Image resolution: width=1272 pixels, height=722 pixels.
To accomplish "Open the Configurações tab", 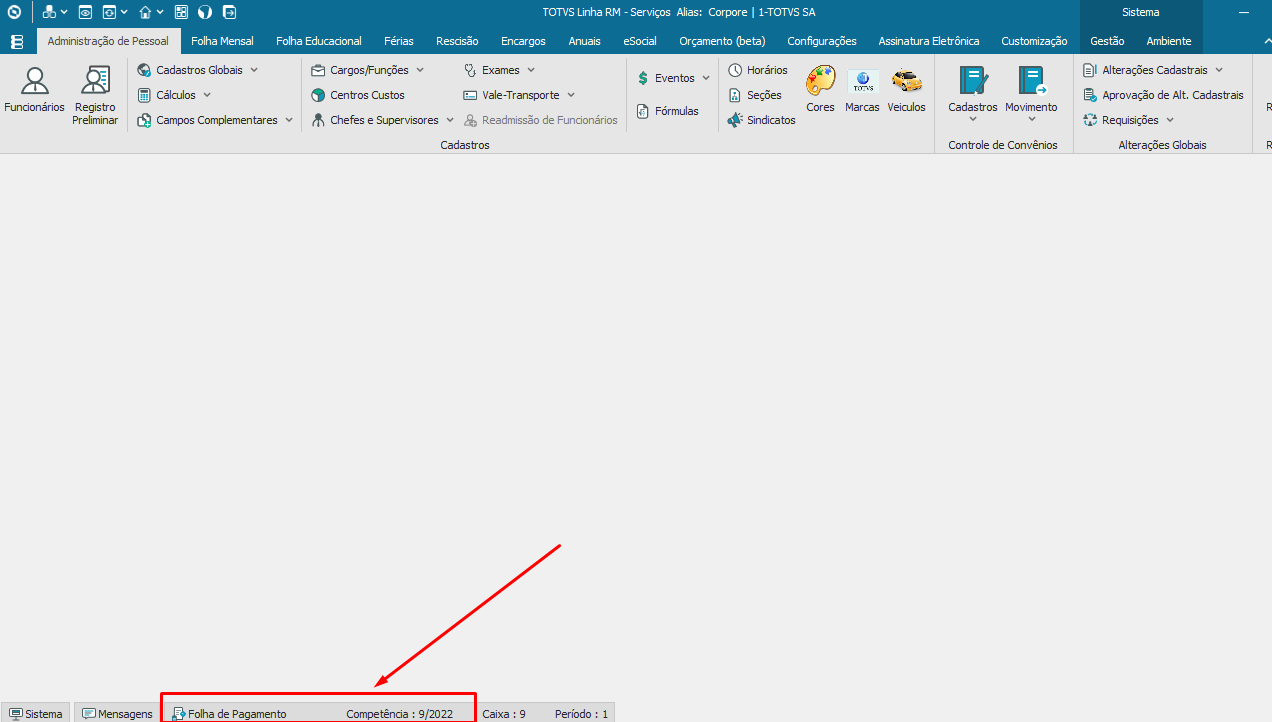I will coord(822,41).
